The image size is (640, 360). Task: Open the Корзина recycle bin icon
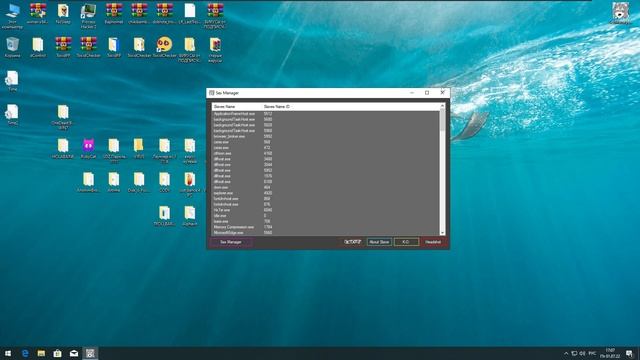(x=12, y=47)
